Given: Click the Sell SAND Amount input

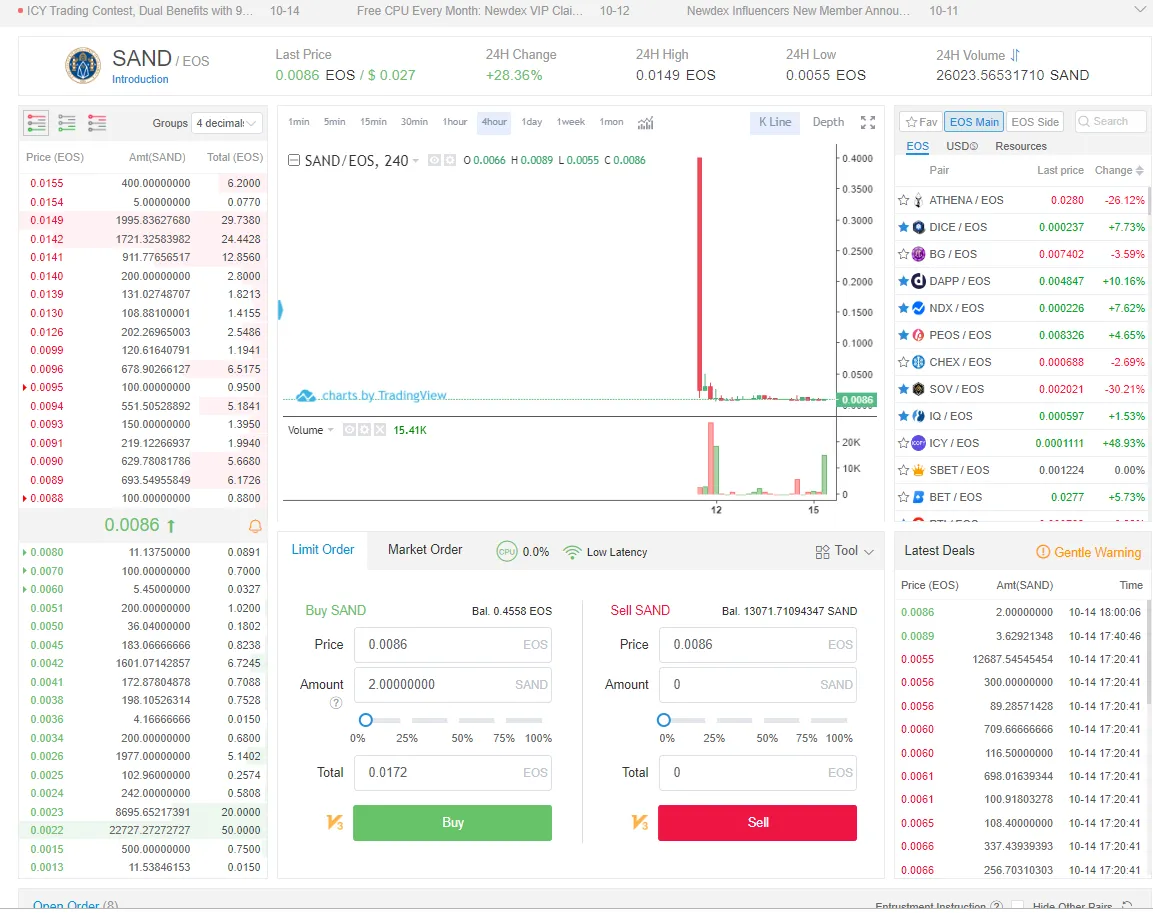Looking at the screenshot, I should (758, 684).
